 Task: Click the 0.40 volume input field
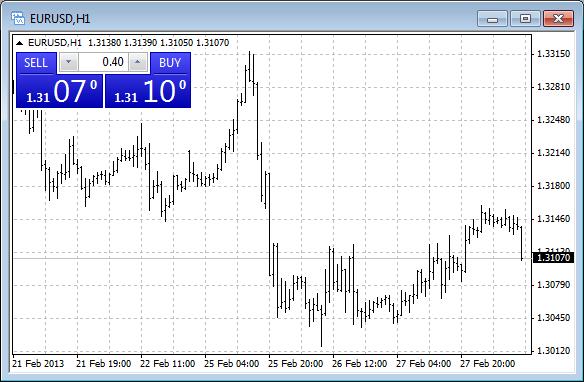coord(103,61)
